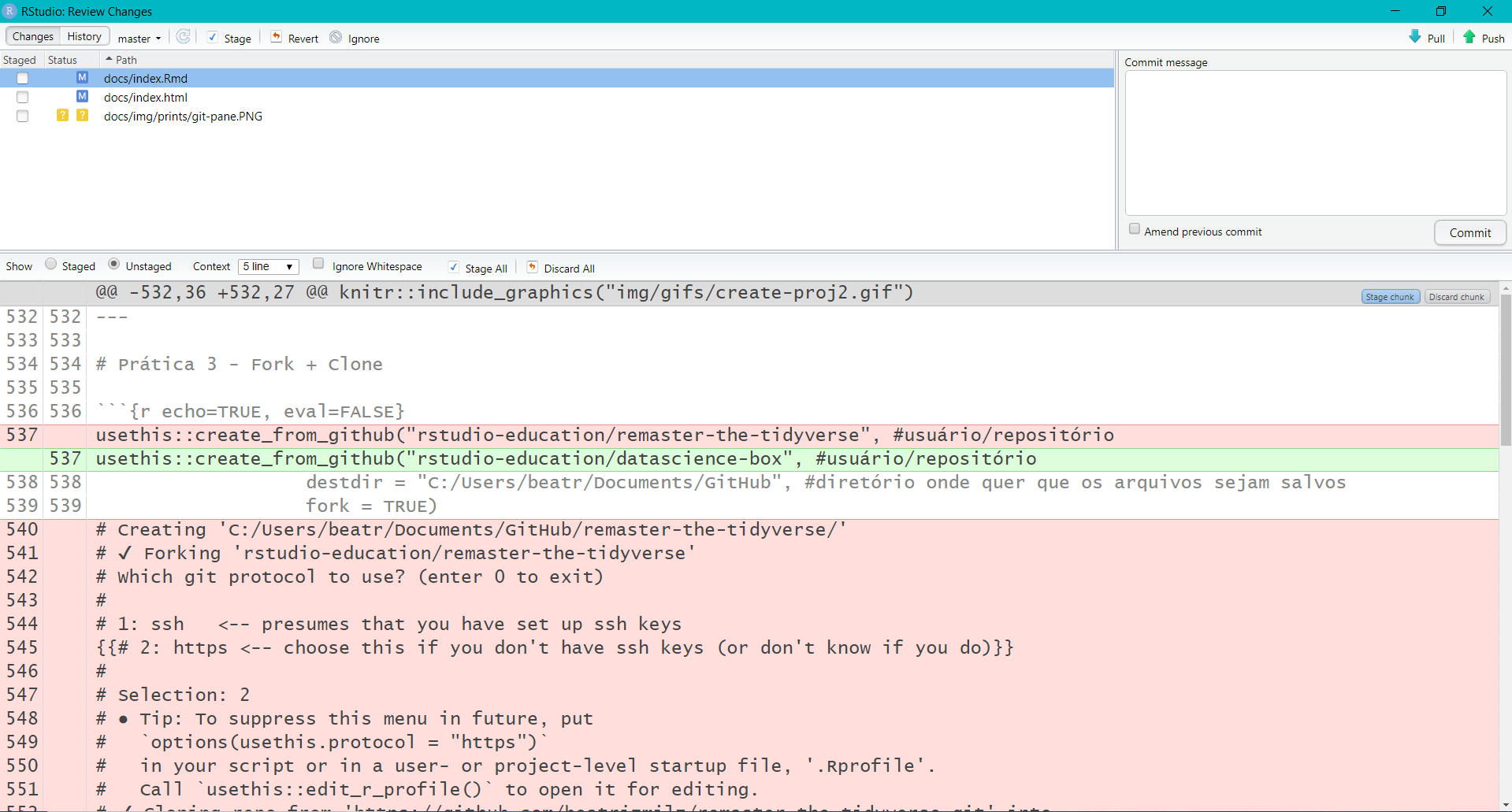The height and width of the screenshot is (812, 1512).
Task: Open the master branch dropdown
Action: tap(139, 38)
